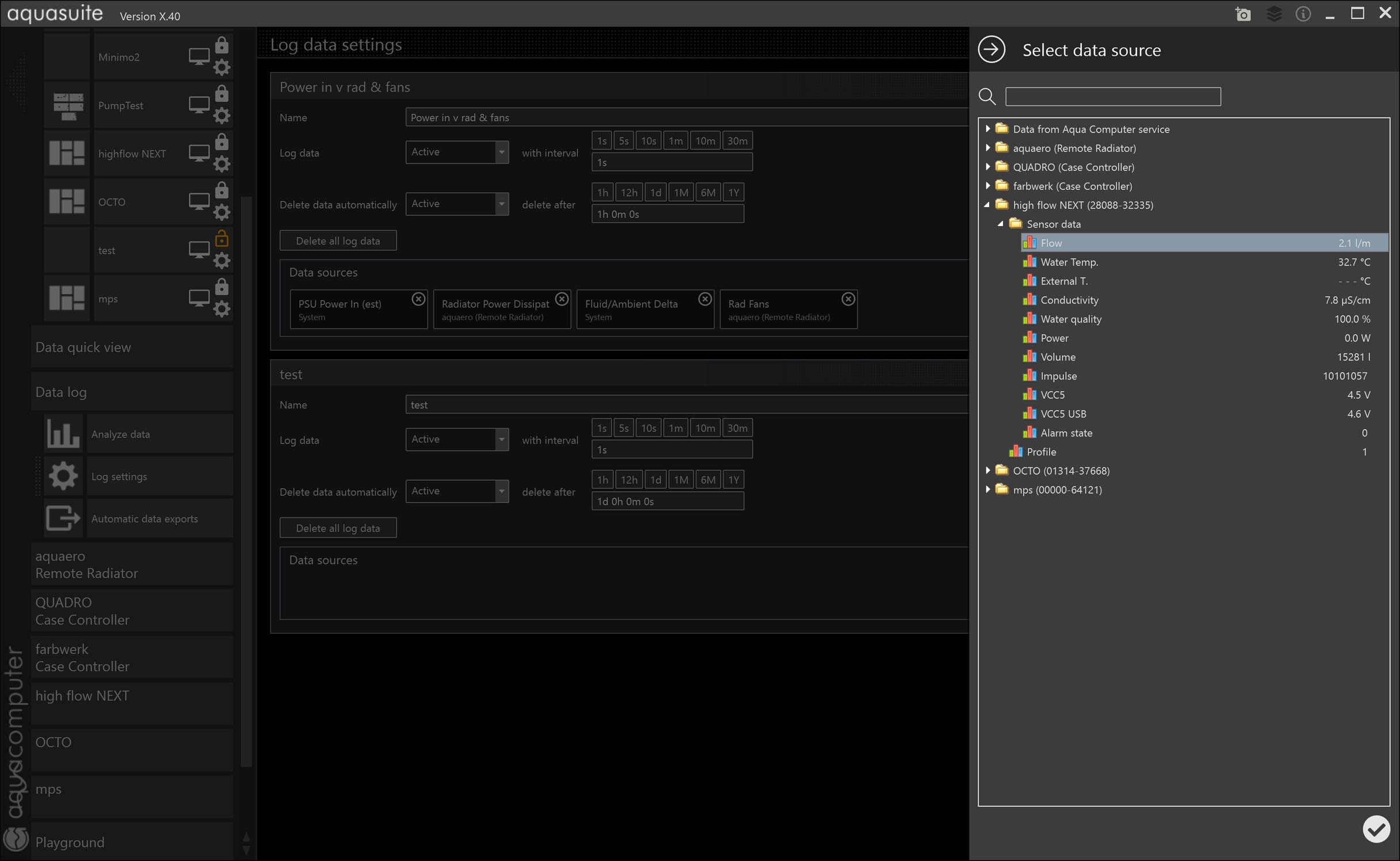Open settings gear for PumpTest page
1400x861 pixels.
point(222,116)
